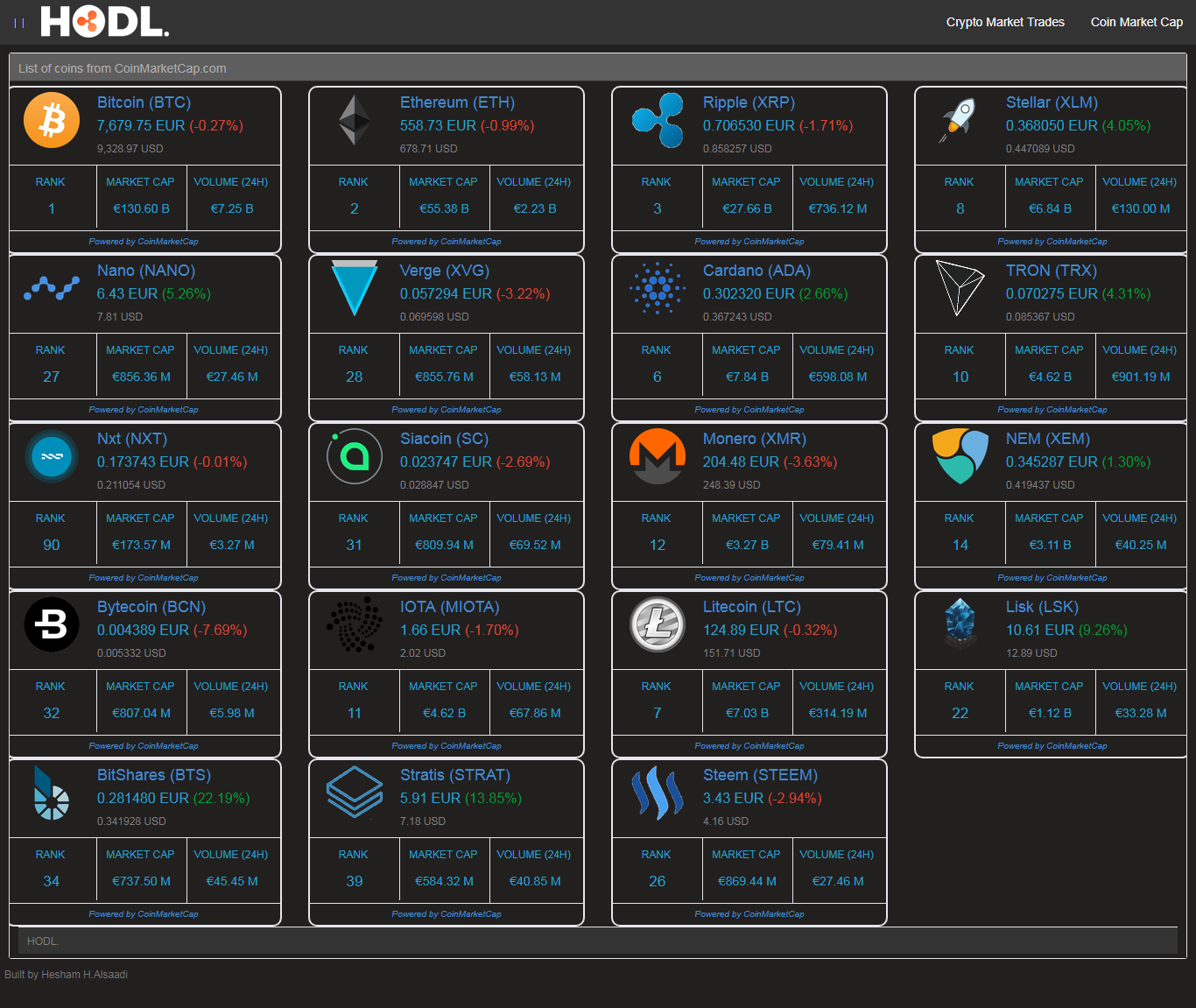Screen dimensions: 1196x1008
Task: Open the Nxt (NXT) title link
Action: pos(132,439)
